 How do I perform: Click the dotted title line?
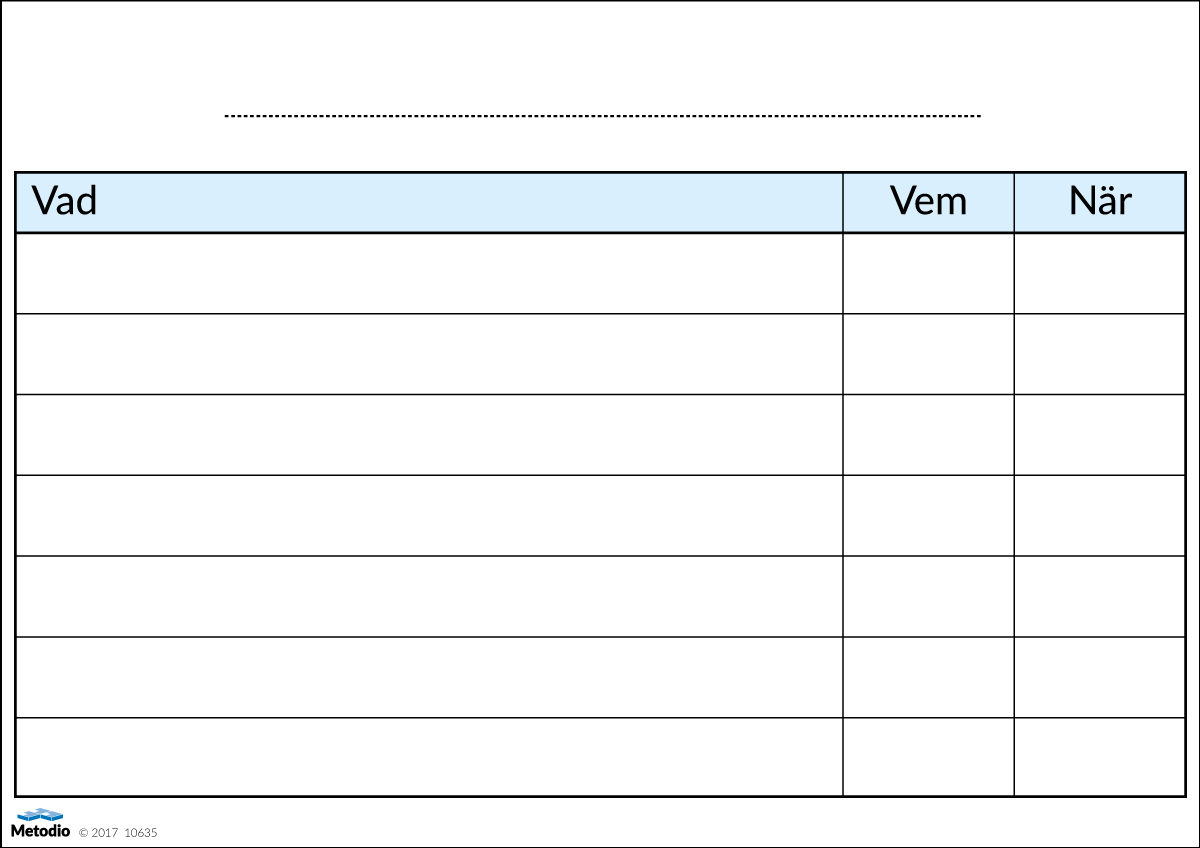pos(602,116)
